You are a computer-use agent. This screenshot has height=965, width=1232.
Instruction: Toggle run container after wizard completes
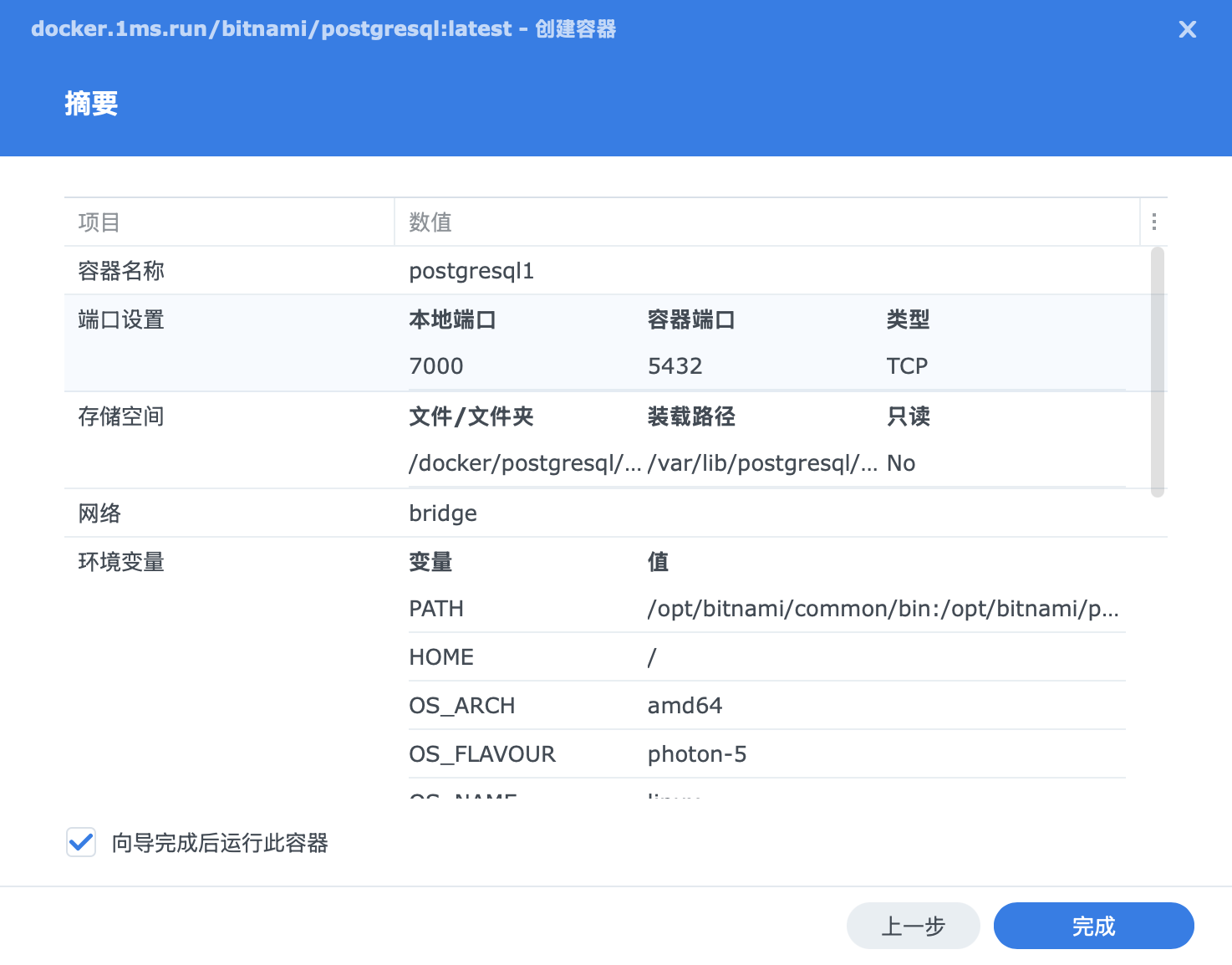(x=81, y=842)
